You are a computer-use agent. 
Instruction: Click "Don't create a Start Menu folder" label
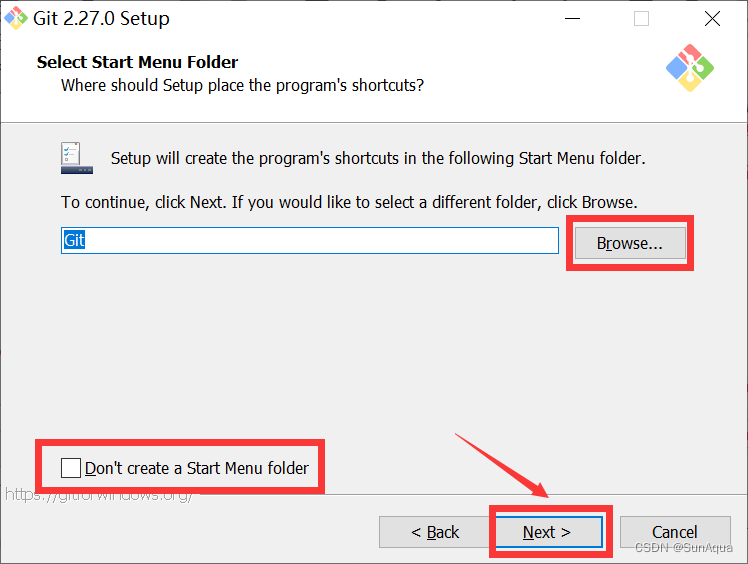[197, 468]
